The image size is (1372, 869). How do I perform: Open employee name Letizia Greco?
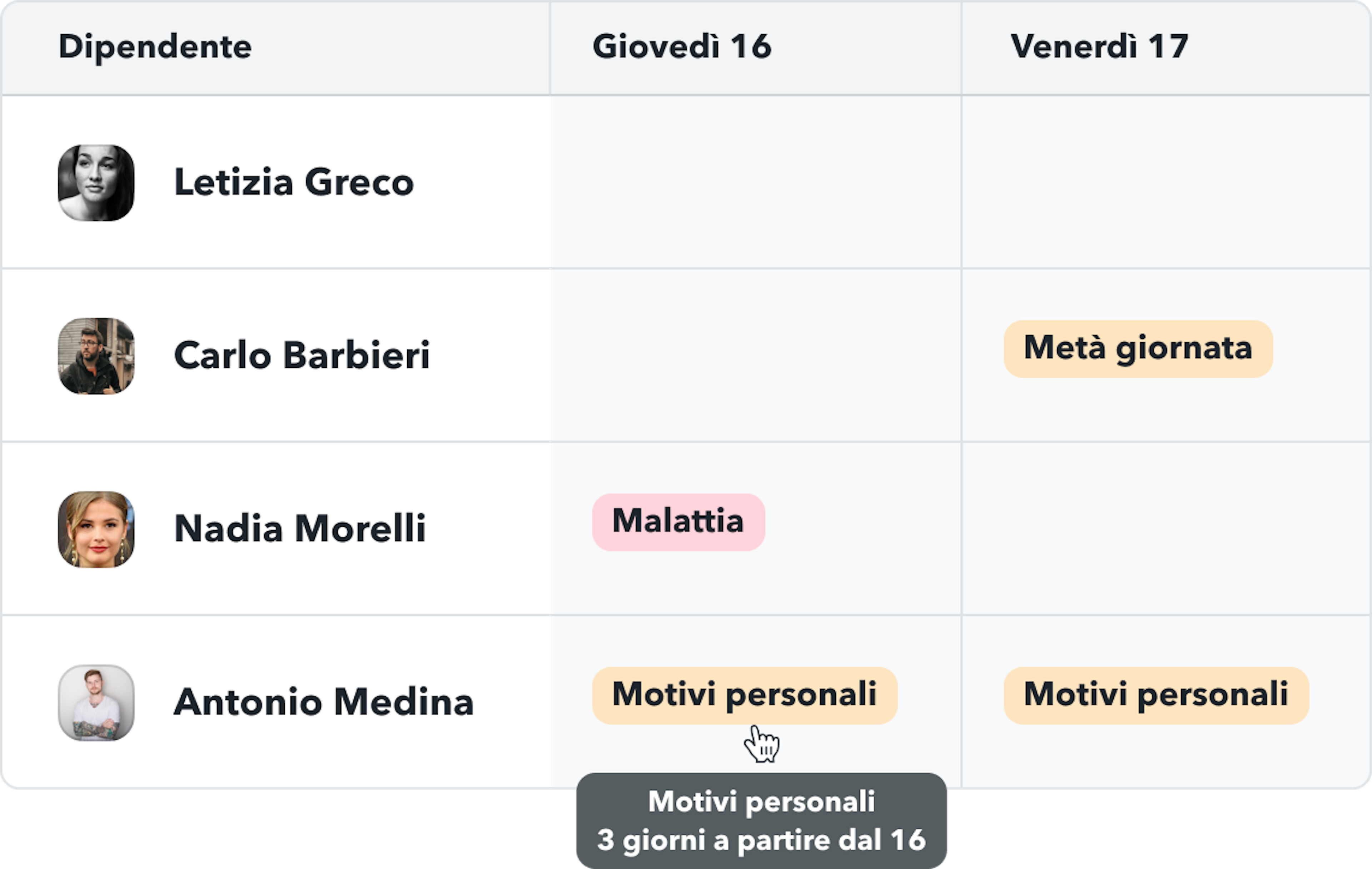click(294, 182)
